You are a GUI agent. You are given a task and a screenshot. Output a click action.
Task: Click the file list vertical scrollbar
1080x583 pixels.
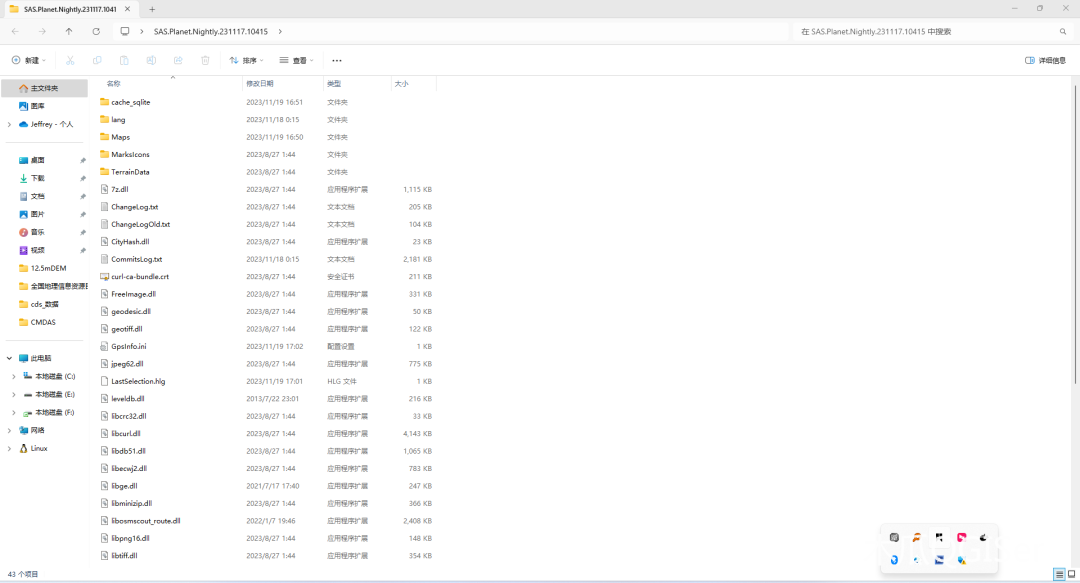1074,234
